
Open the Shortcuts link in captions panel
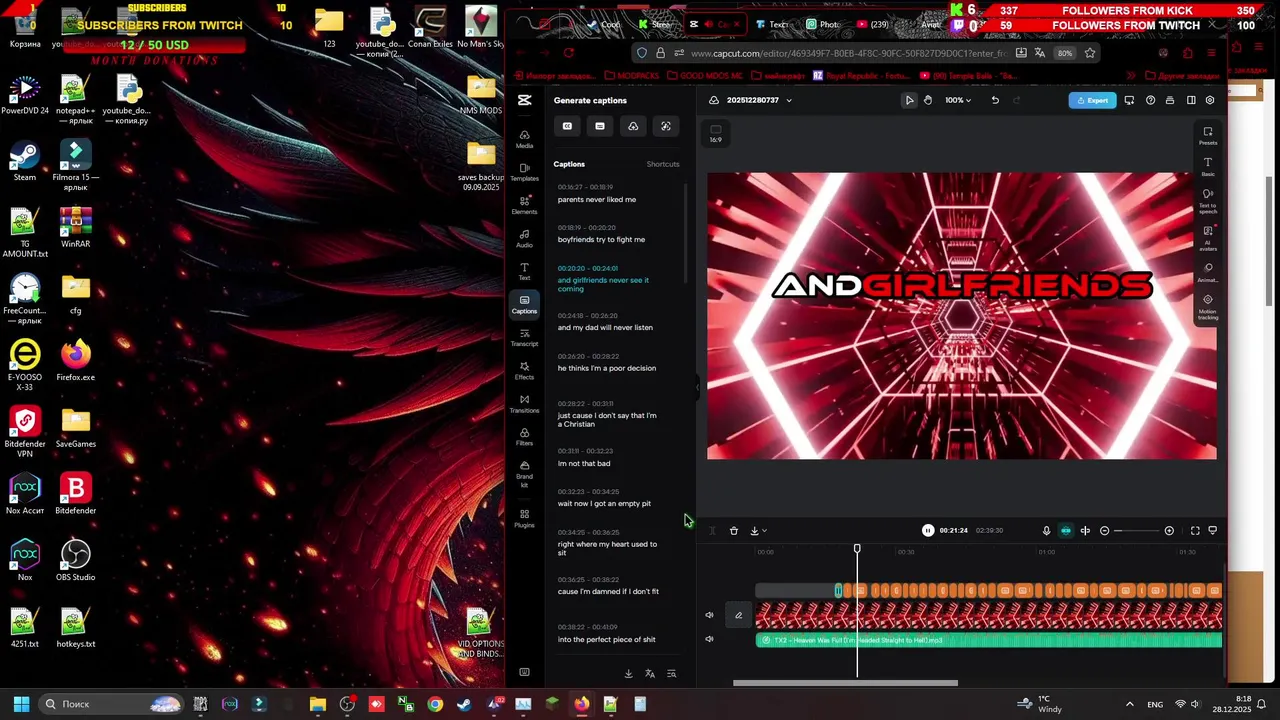point(663,164)
